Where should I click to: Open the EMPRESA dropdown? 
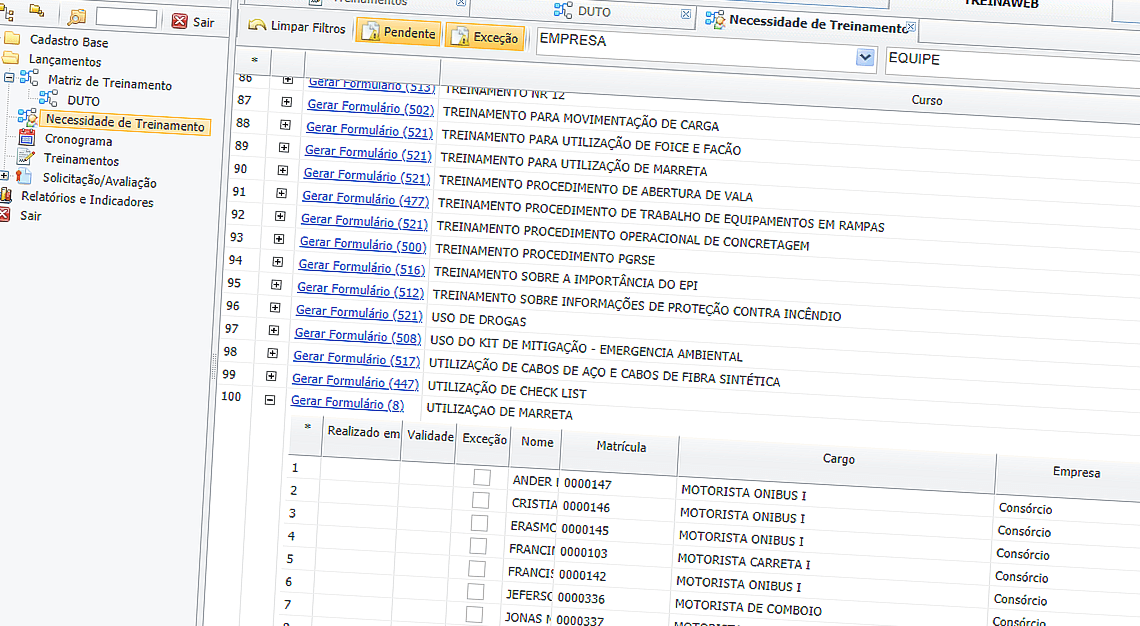863,57
